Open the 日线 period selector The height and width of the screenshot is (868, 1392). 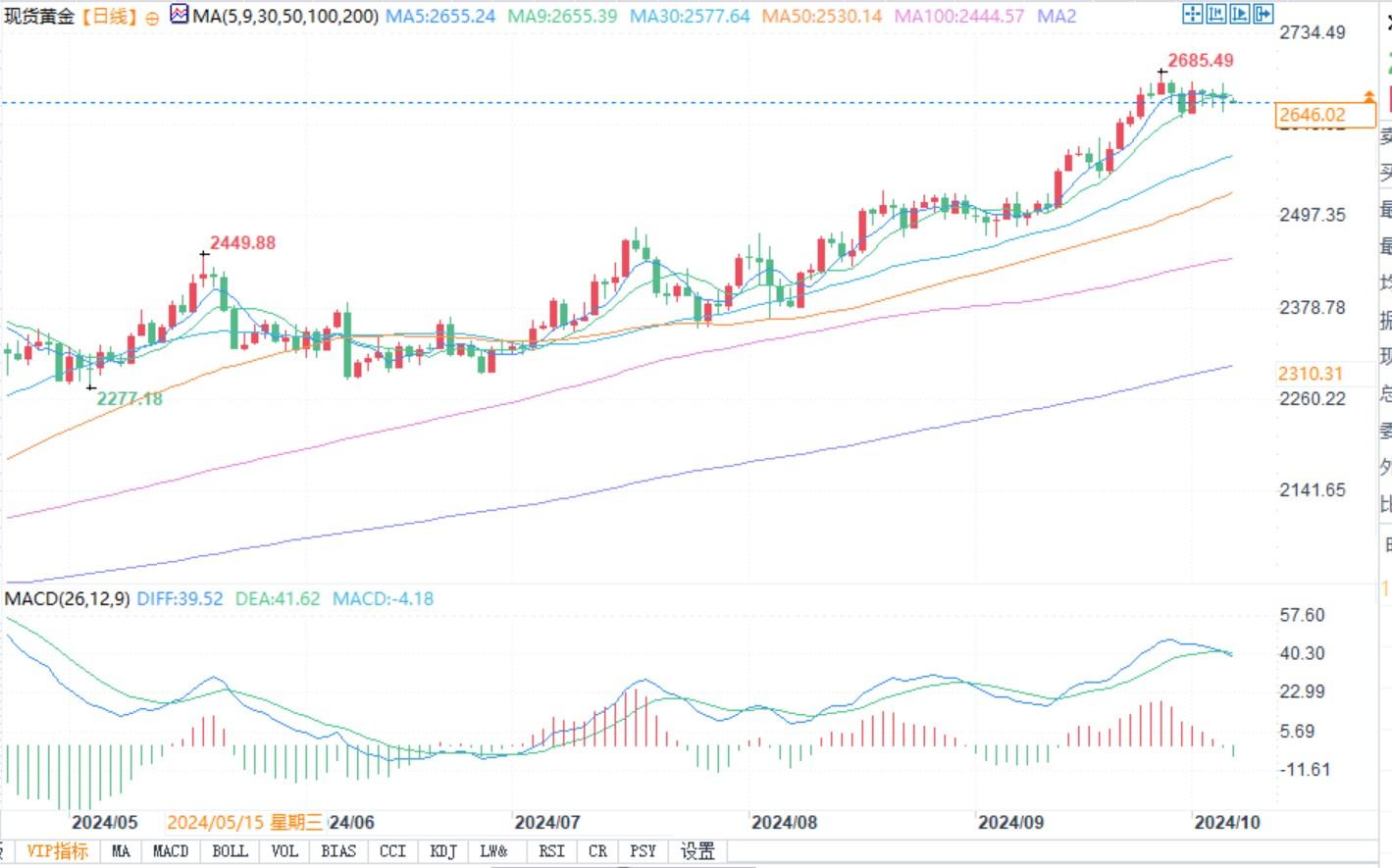(108, 17)
